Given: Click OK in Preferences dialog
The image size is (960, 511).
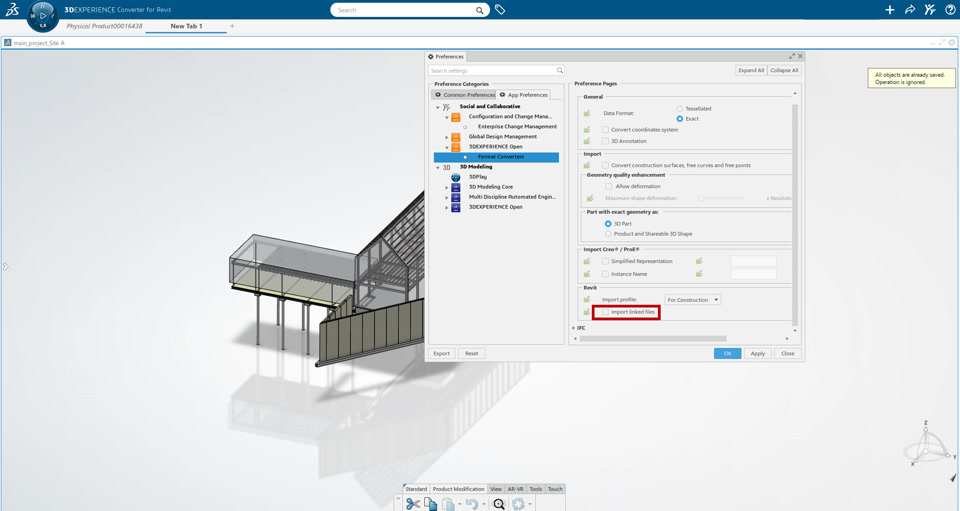Looking at the screenshot, I should pyautogui.click(x=727, y=353).
